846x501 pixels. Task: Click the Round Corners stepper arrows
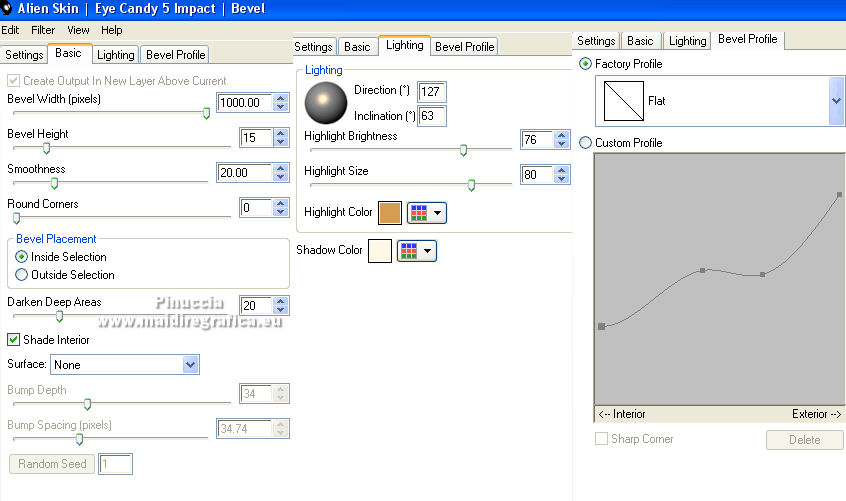(281, 208)
